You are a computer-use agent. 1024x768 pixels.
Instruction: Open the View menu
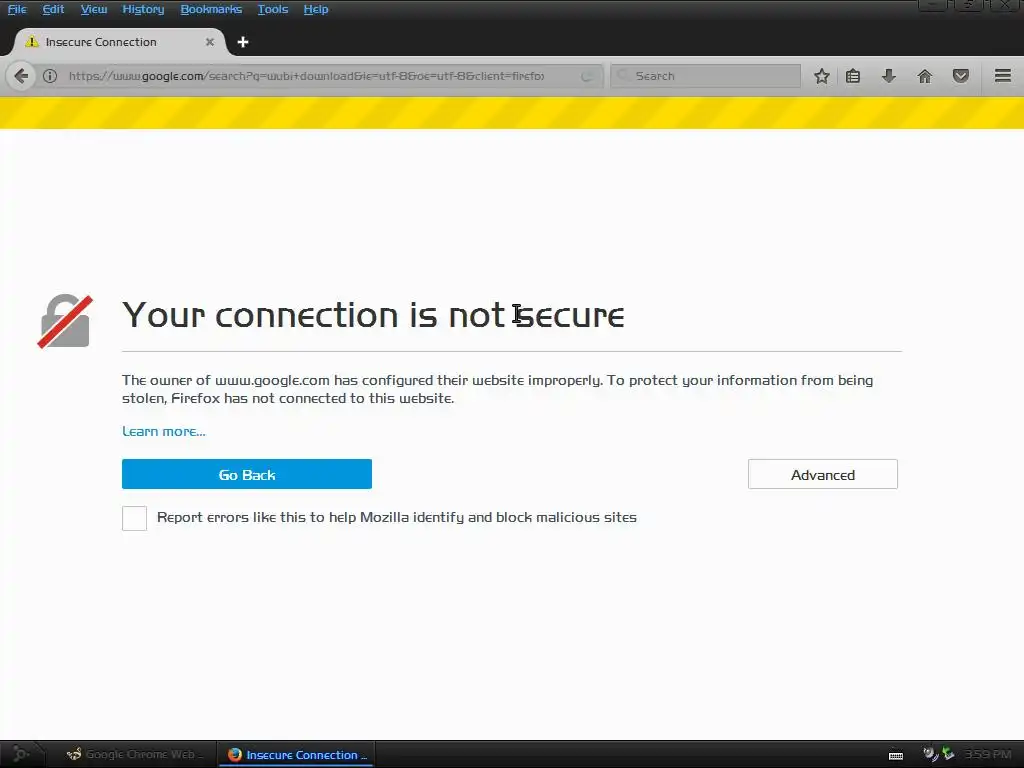coord(93,9)
